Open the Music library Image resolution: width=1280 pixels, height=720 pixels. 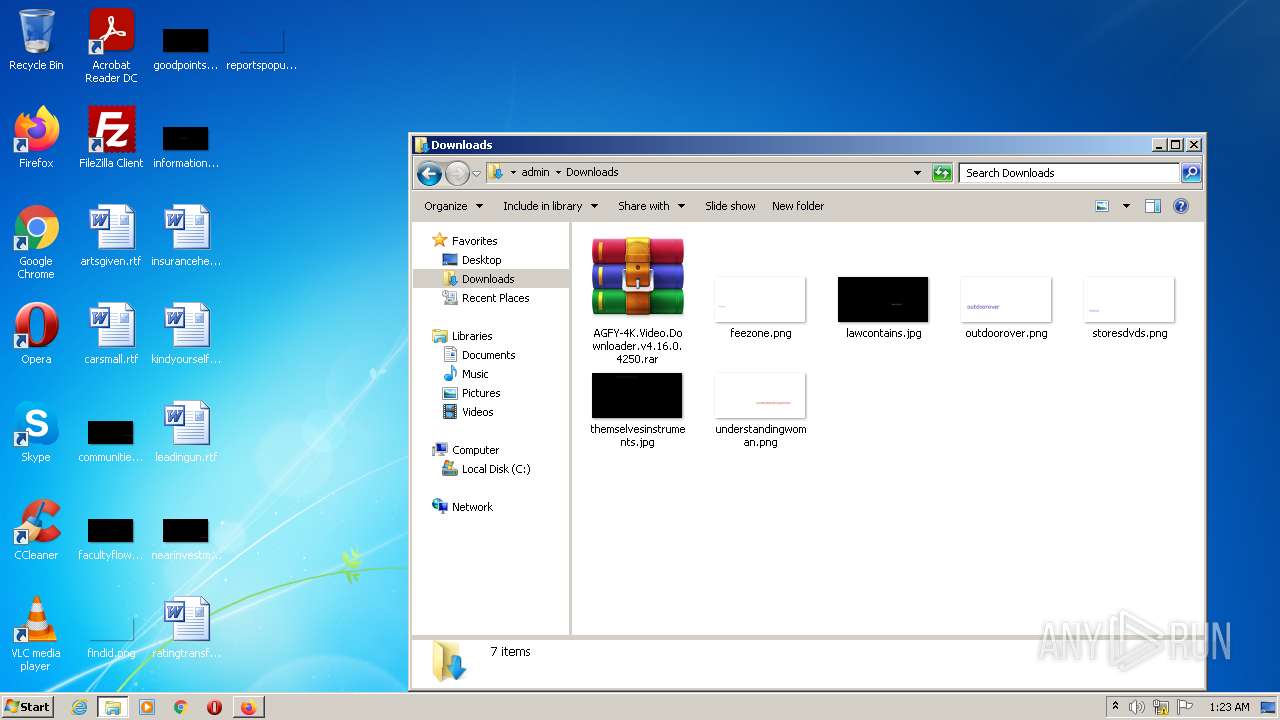[x=475, y=374]
